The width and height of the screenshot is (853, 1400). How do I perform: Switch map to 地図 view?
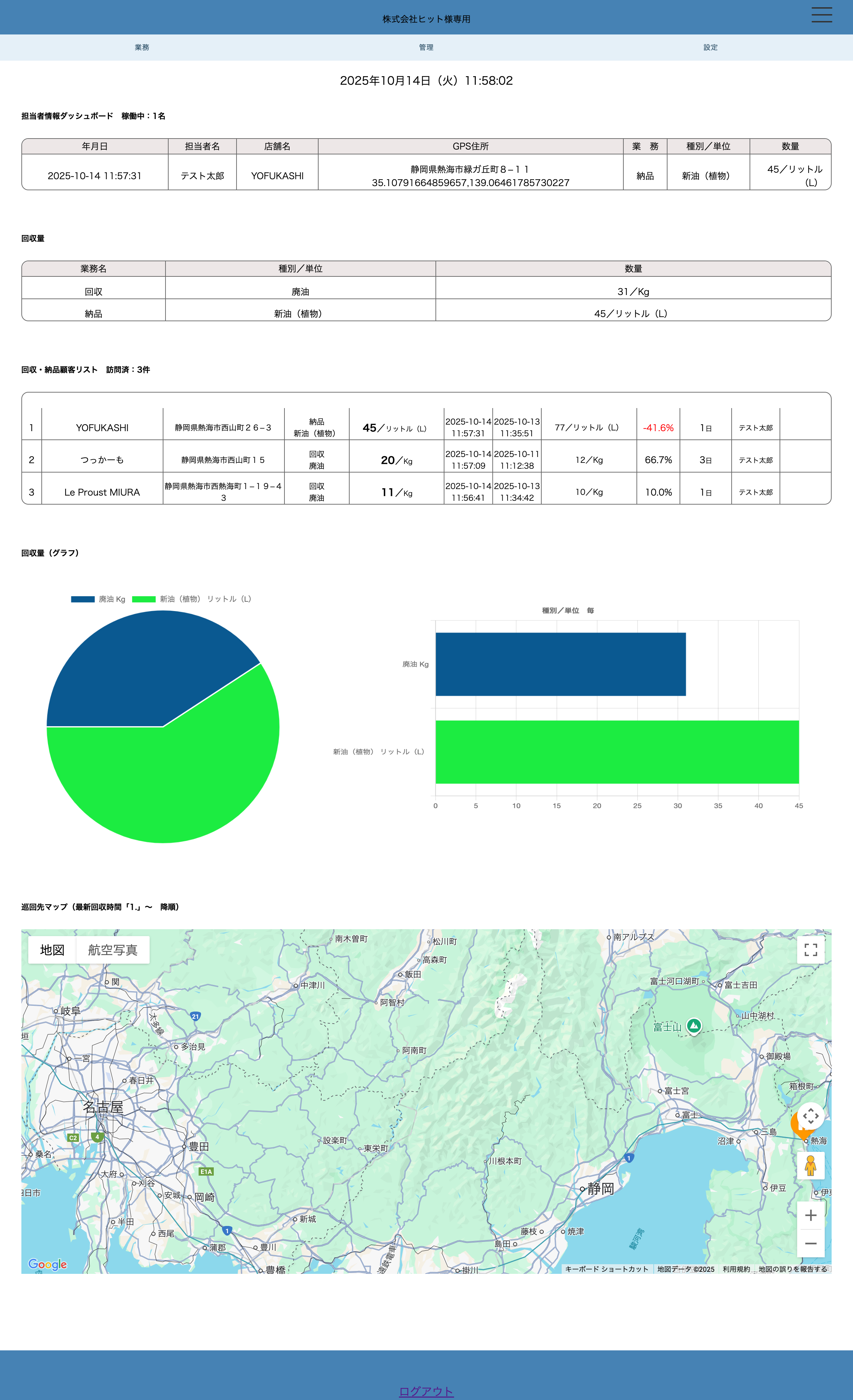52,950
